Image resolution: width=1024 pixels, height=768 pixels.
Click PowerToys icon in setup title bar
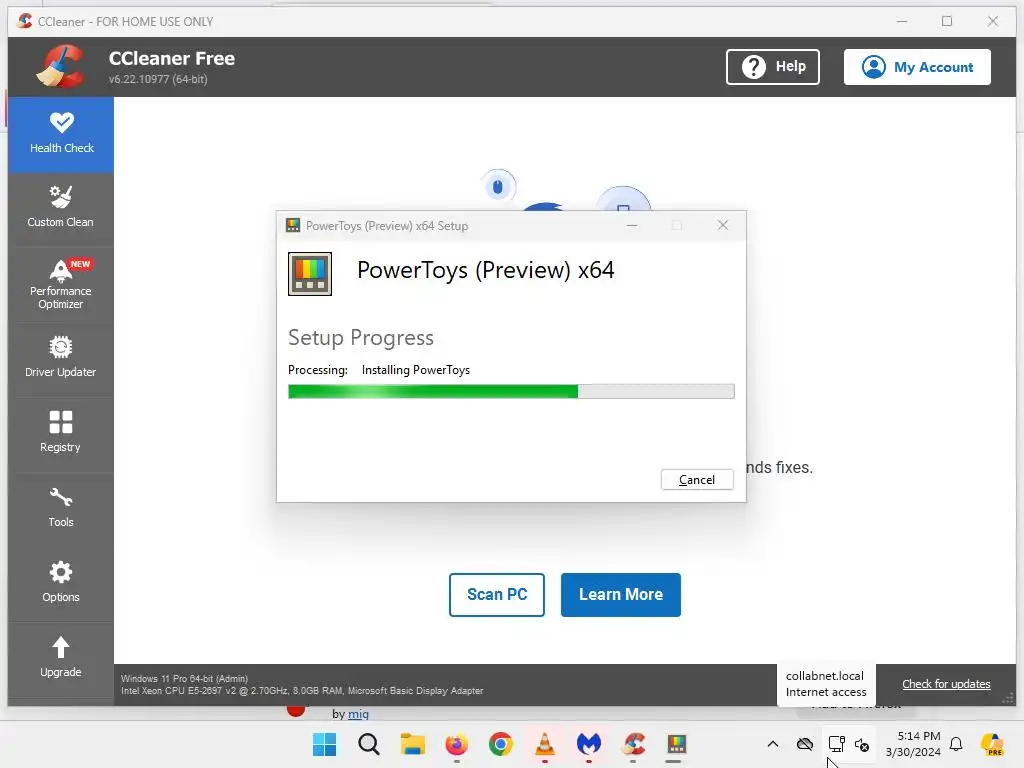(293, 225)
